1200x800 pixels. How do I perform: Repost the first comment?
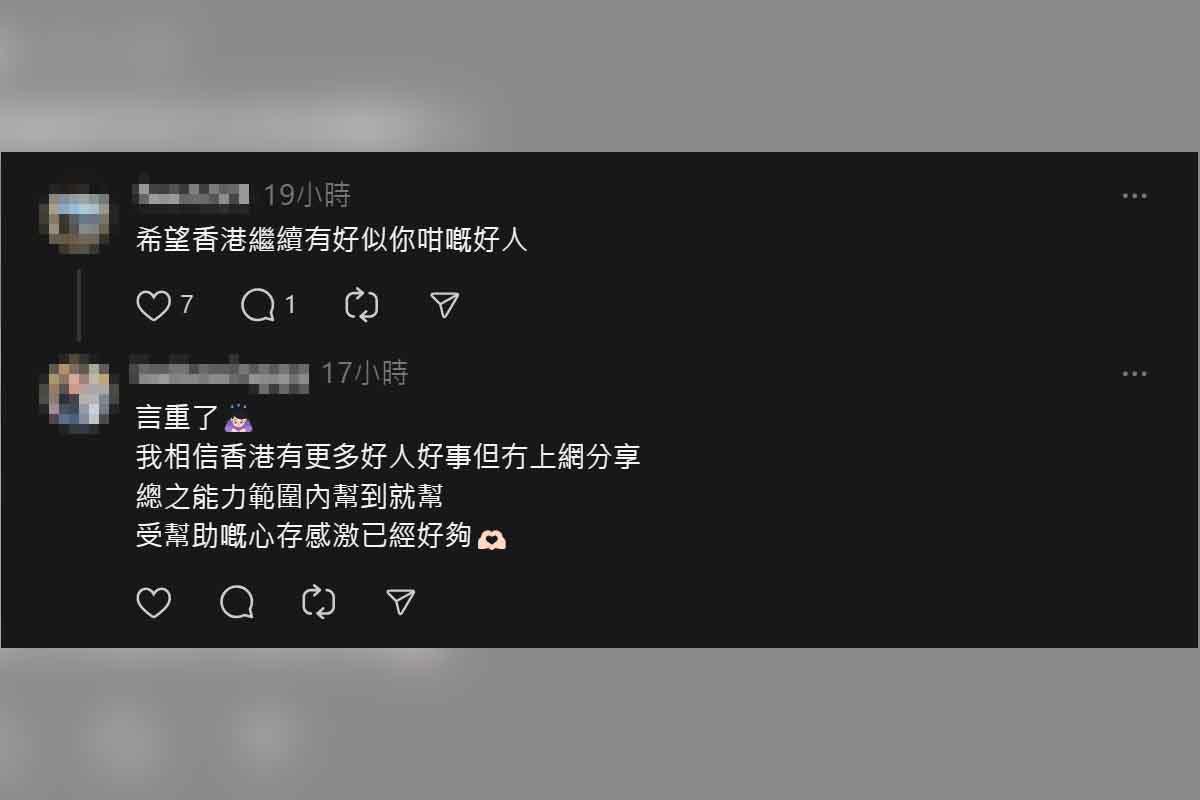(x=361, y=305)
